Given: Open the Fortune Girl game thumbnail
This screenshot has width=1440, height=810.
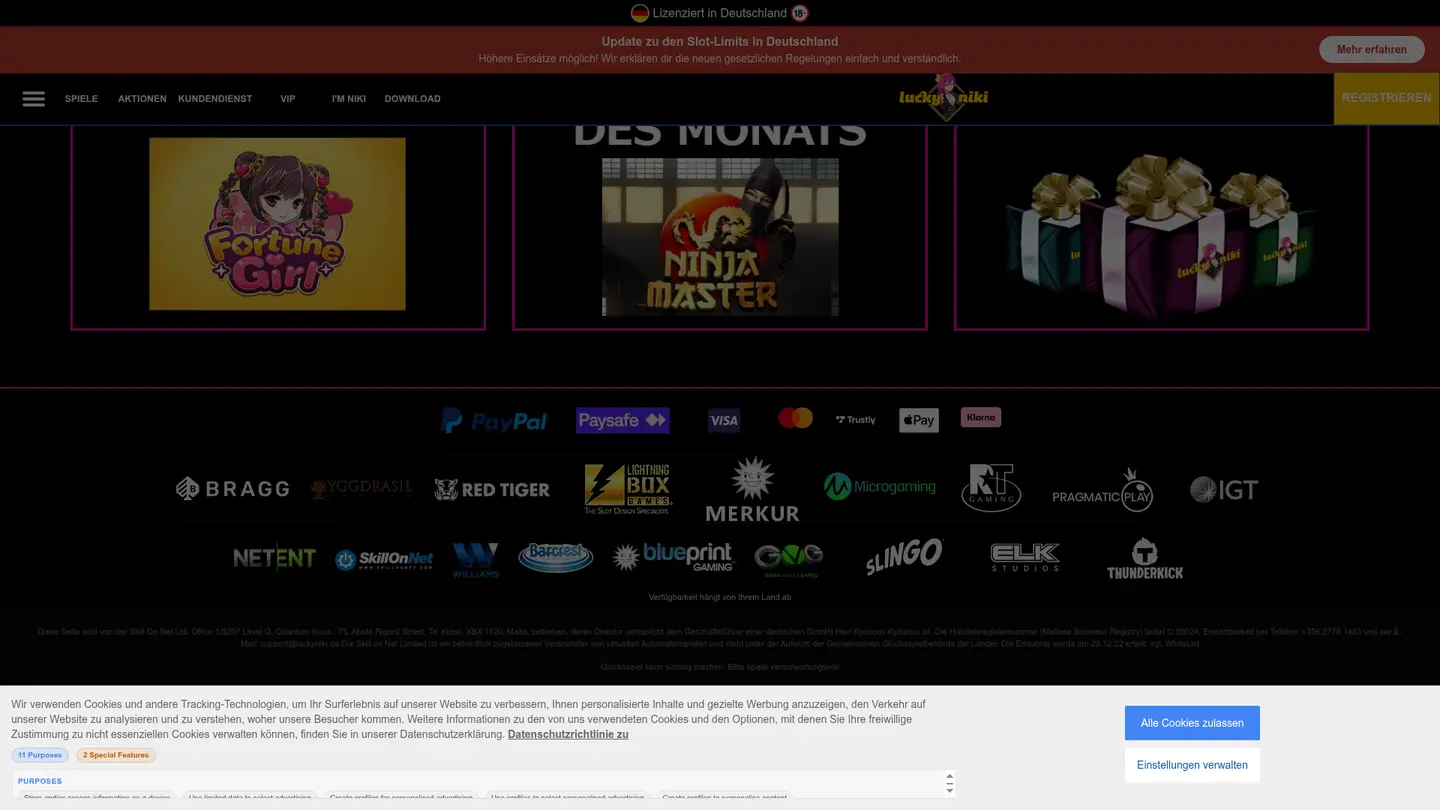Looking at the screenshot, I should (277, 224).
